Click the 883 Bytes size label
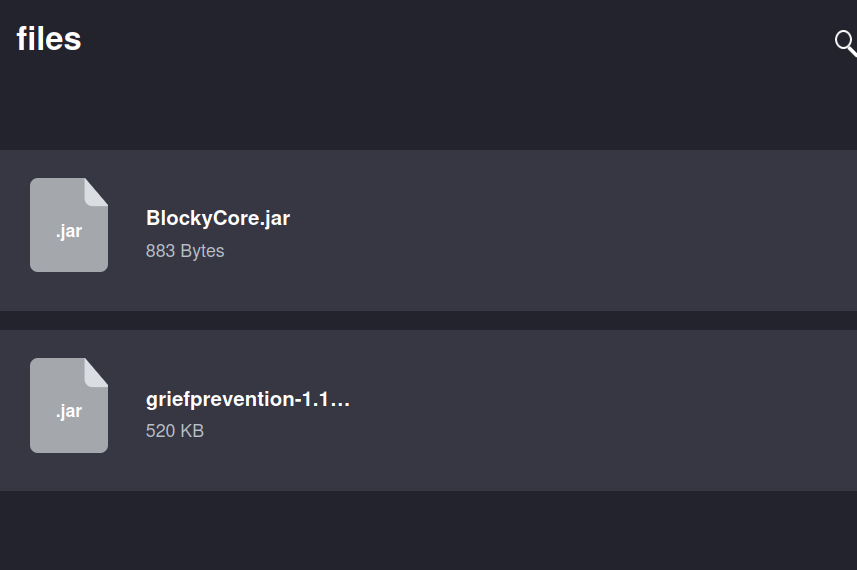The image size is (857, 570). [x=185, y=251]
